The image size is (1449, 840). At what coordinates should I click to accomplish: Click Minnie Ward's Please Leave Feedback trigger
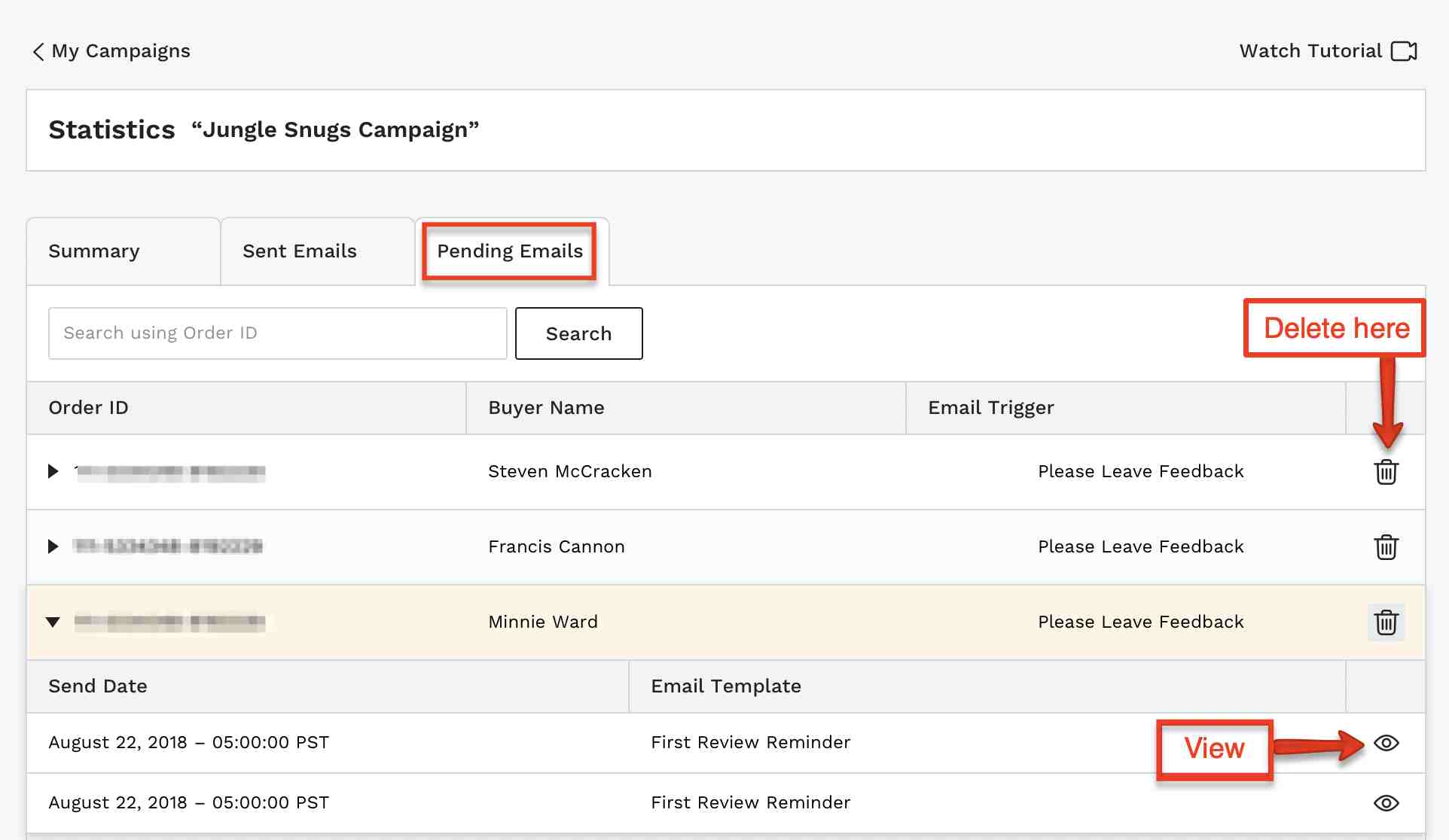click(x=1141, y=622)
